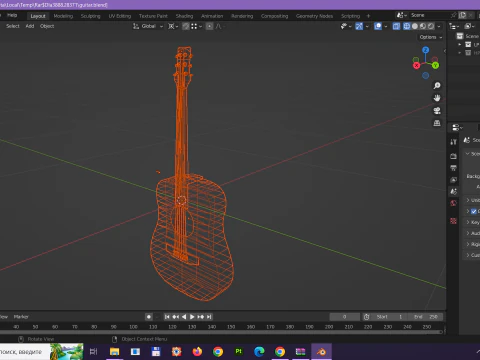The width and height of the screenshot is (480, 360).
Task: Click the red X axis on navigation gizmo
Action: (x=416, y=66)
